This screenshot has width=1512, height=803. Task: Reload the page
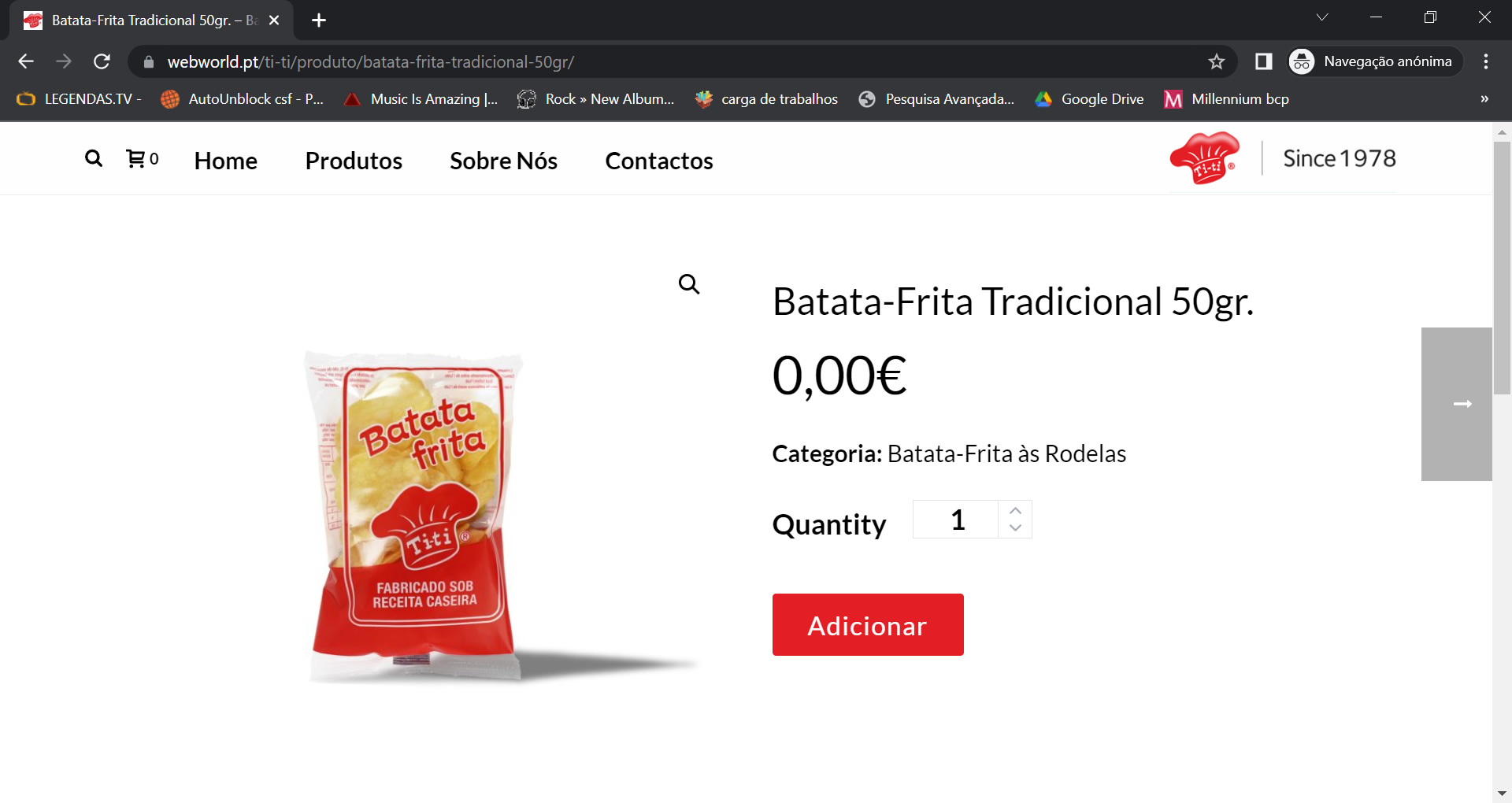pyautogui.click(x=102, y=61)
